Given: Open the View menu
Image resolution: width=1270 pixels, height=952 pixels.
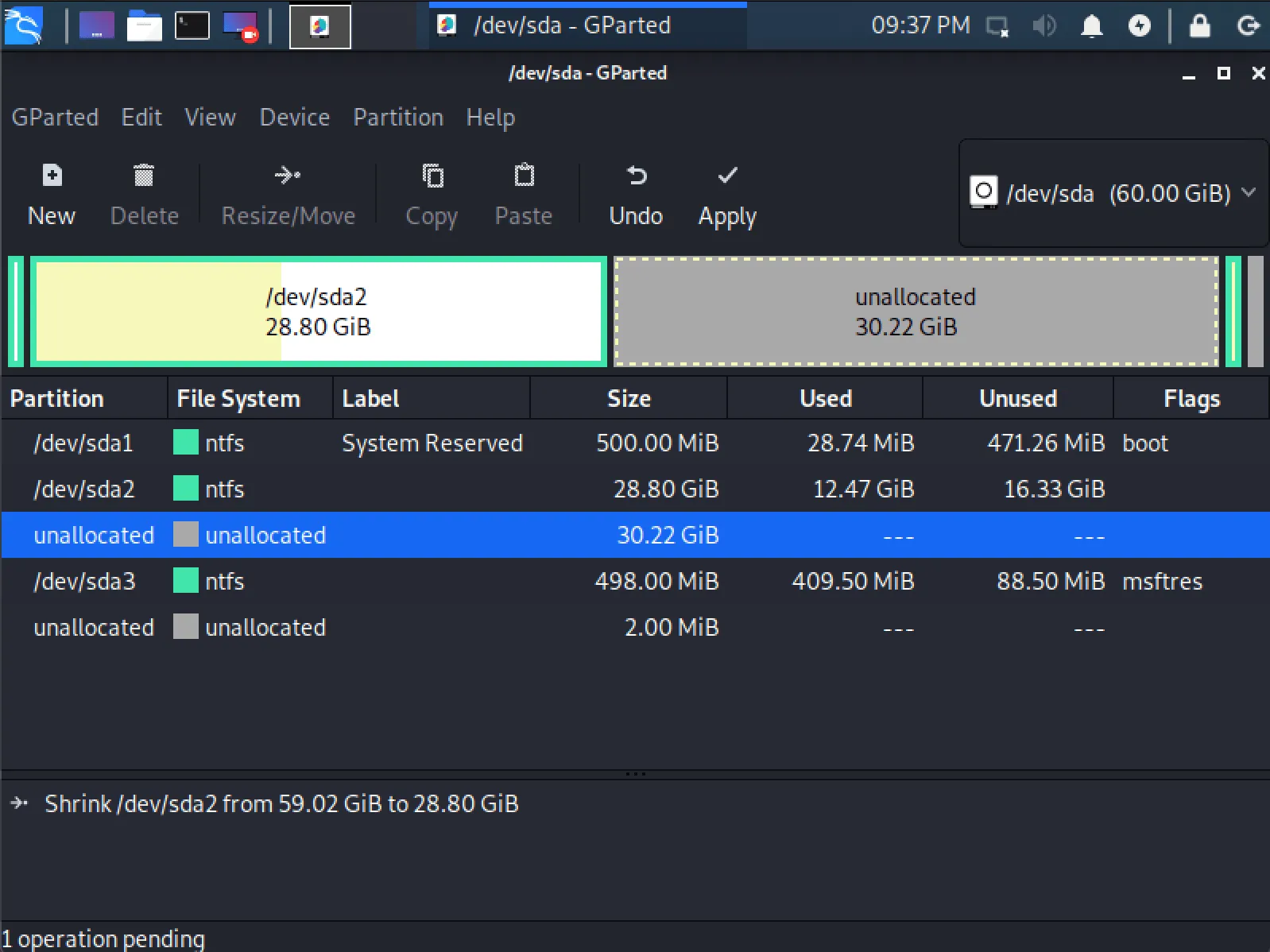Looking at the screenshot, I should coord(210,118).
